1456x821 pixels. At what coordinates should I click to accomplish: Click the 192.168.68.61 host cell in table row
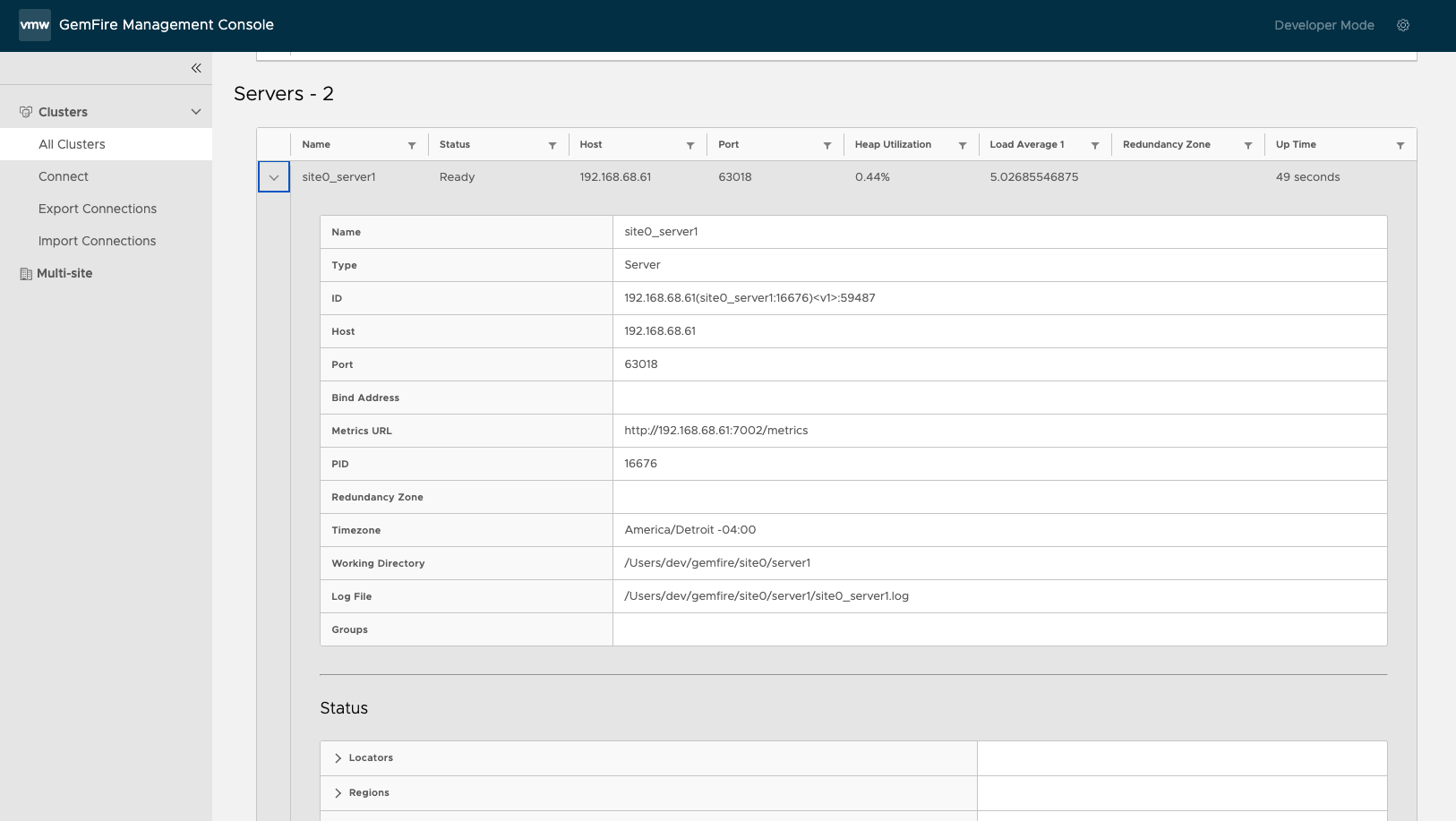tap(615, 177)
